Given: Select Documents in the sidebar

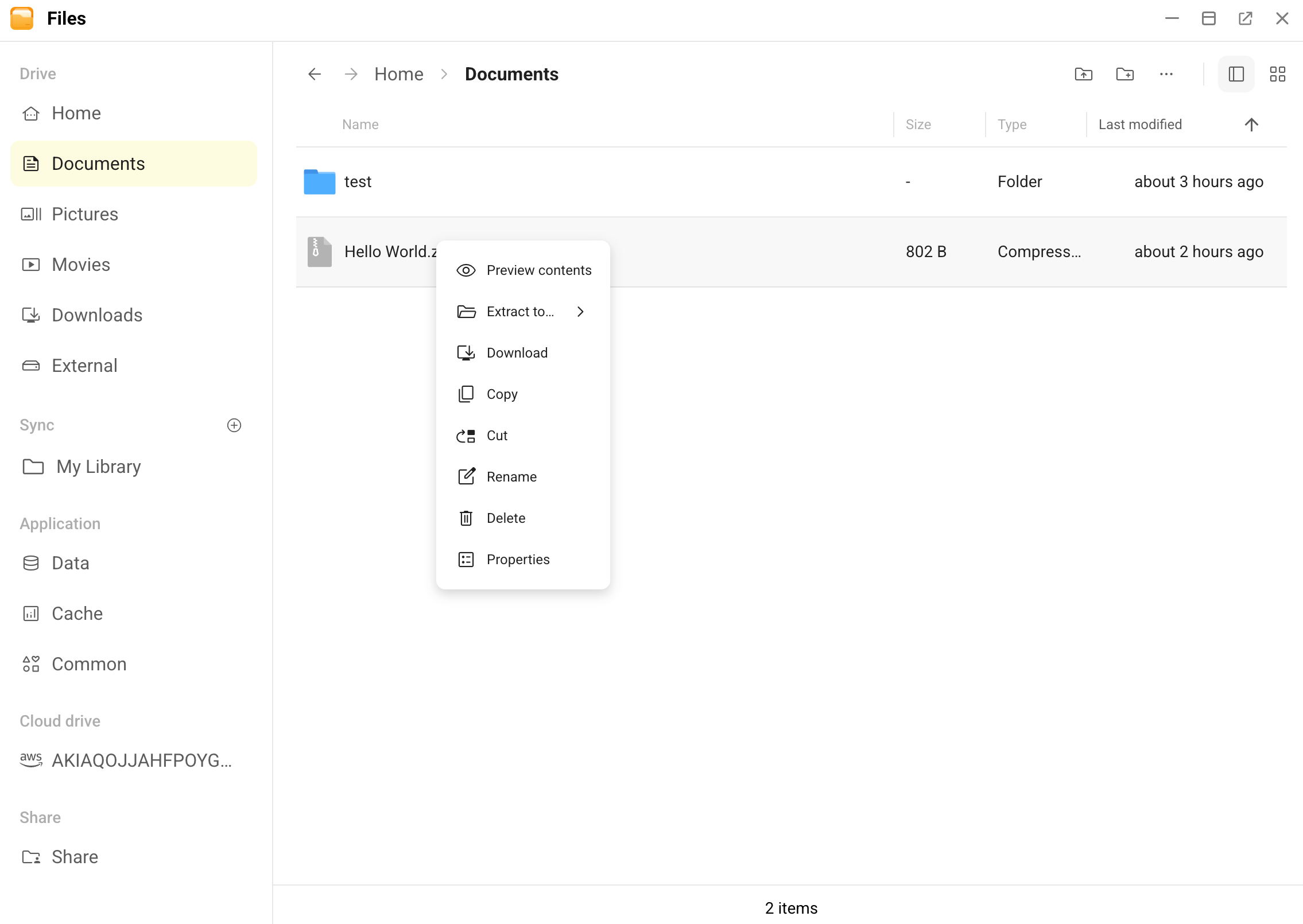Looking at the screenshot, I should click(134, 164).
